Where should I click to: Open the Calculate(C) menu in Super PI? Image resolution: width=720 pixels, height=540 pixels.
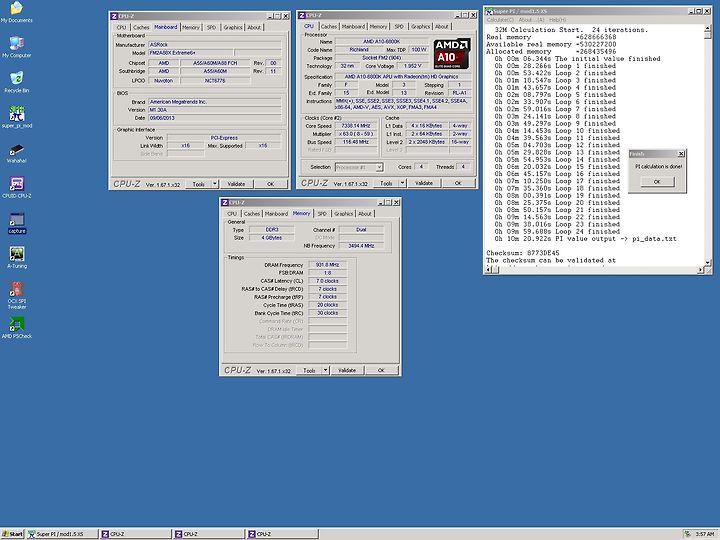pyautogui.click(x=500, y=20)
